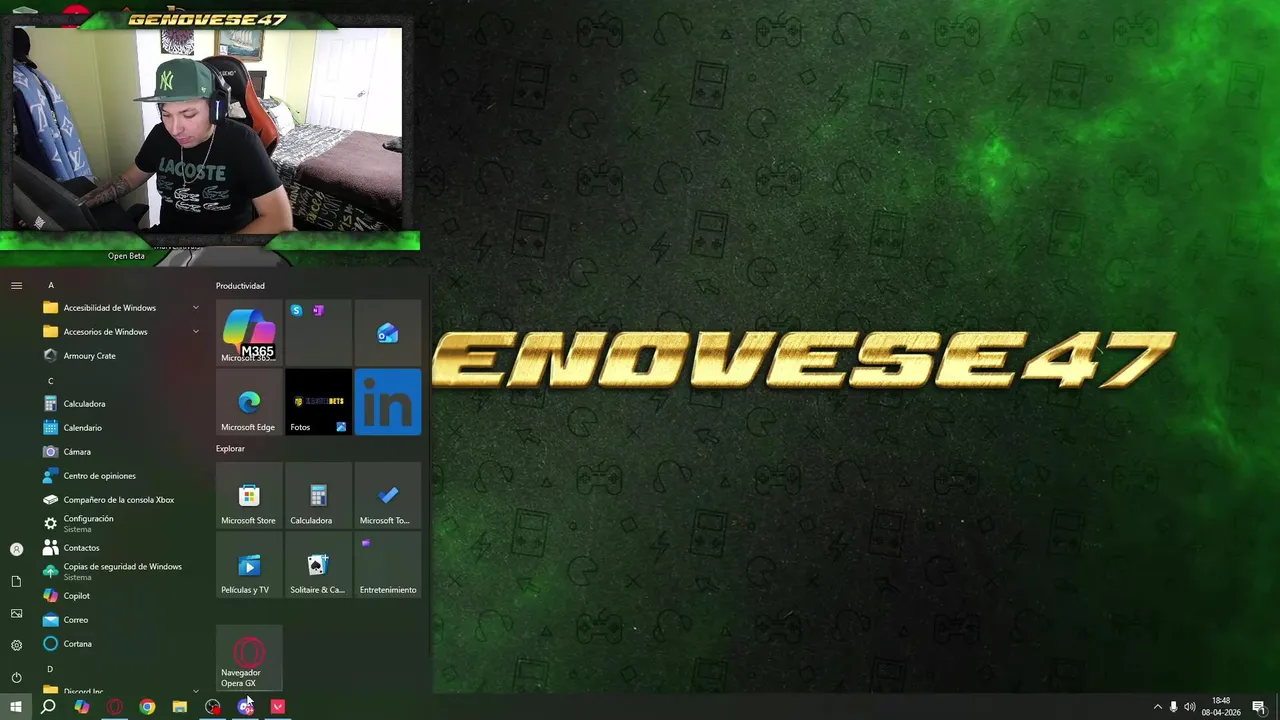The image size is (1280, 720).
Task: Click the letter D index header
Action: coord(51,669)
